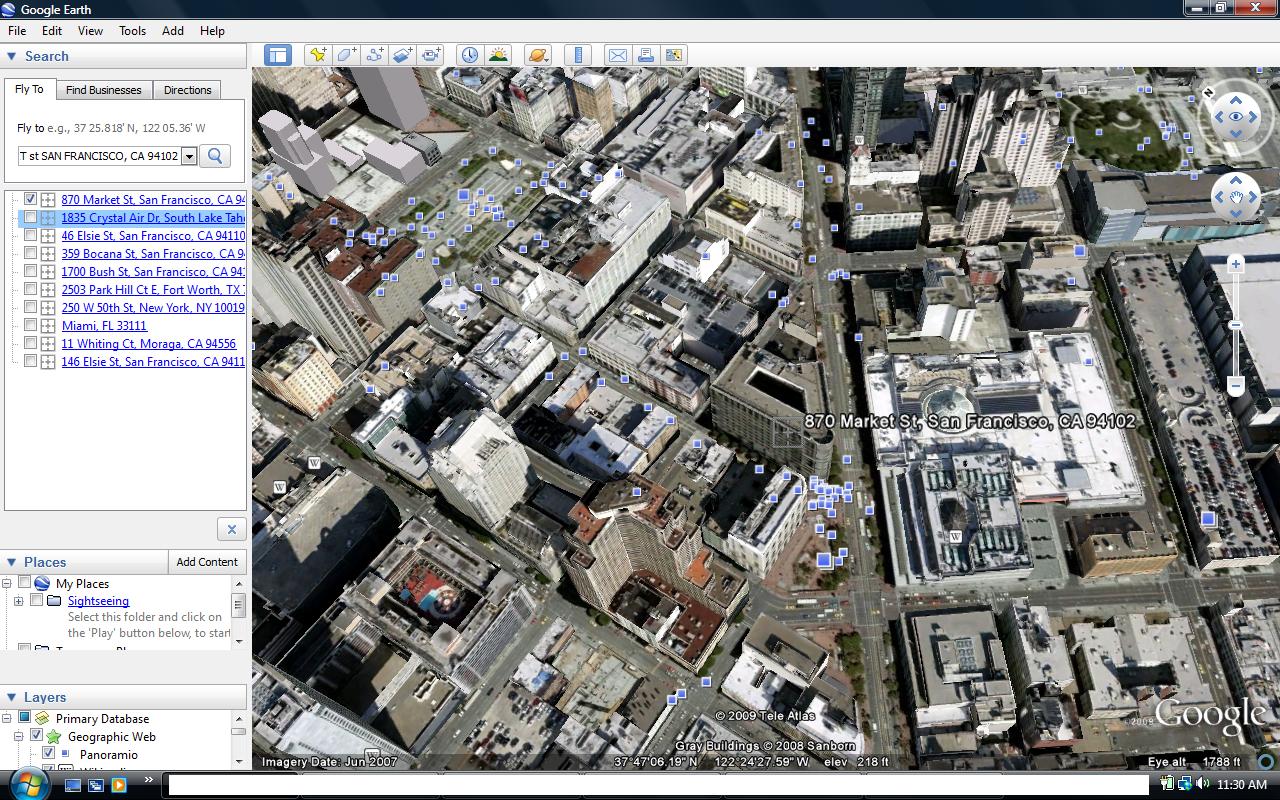Email the current view envelope icon
Screen dimensions: 1280x800
[x=618, y=55]
